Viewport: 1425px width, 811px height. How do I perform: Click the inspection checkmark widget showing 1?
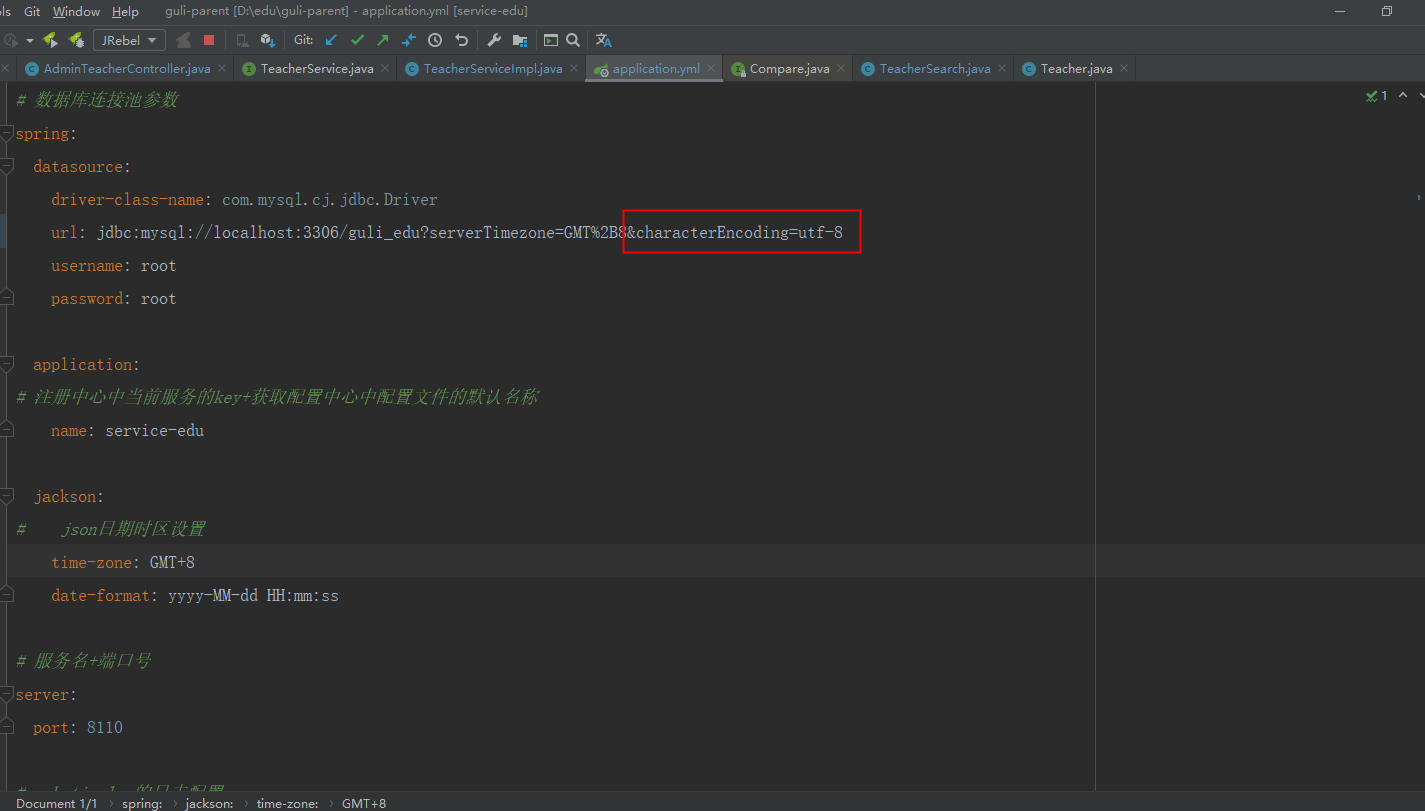1376,96
